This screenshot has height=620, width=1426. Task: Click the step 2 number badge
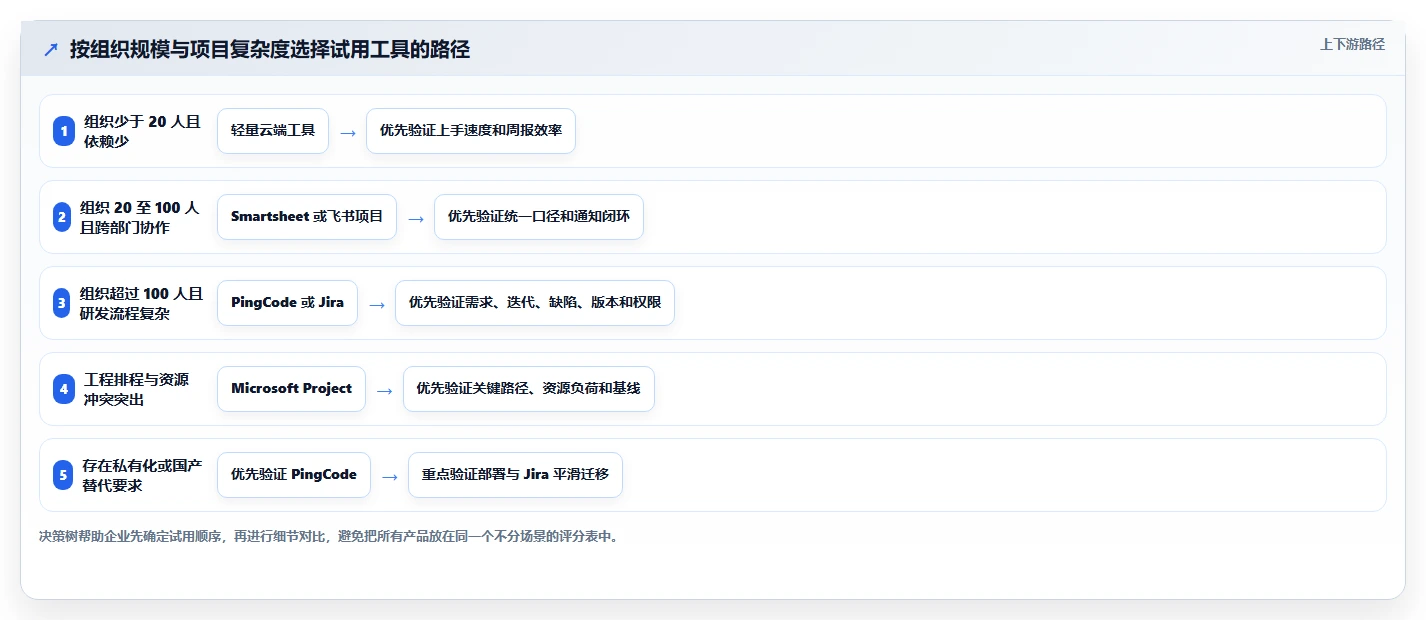point(64,217)
